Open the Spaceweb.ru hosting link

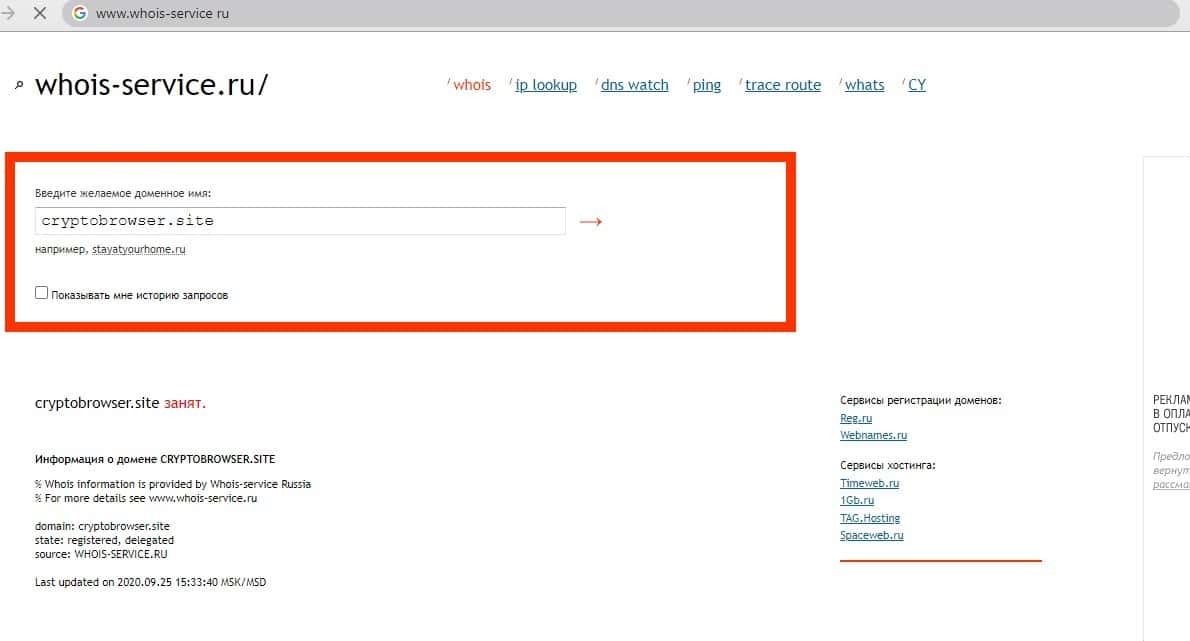coord(871,536)
